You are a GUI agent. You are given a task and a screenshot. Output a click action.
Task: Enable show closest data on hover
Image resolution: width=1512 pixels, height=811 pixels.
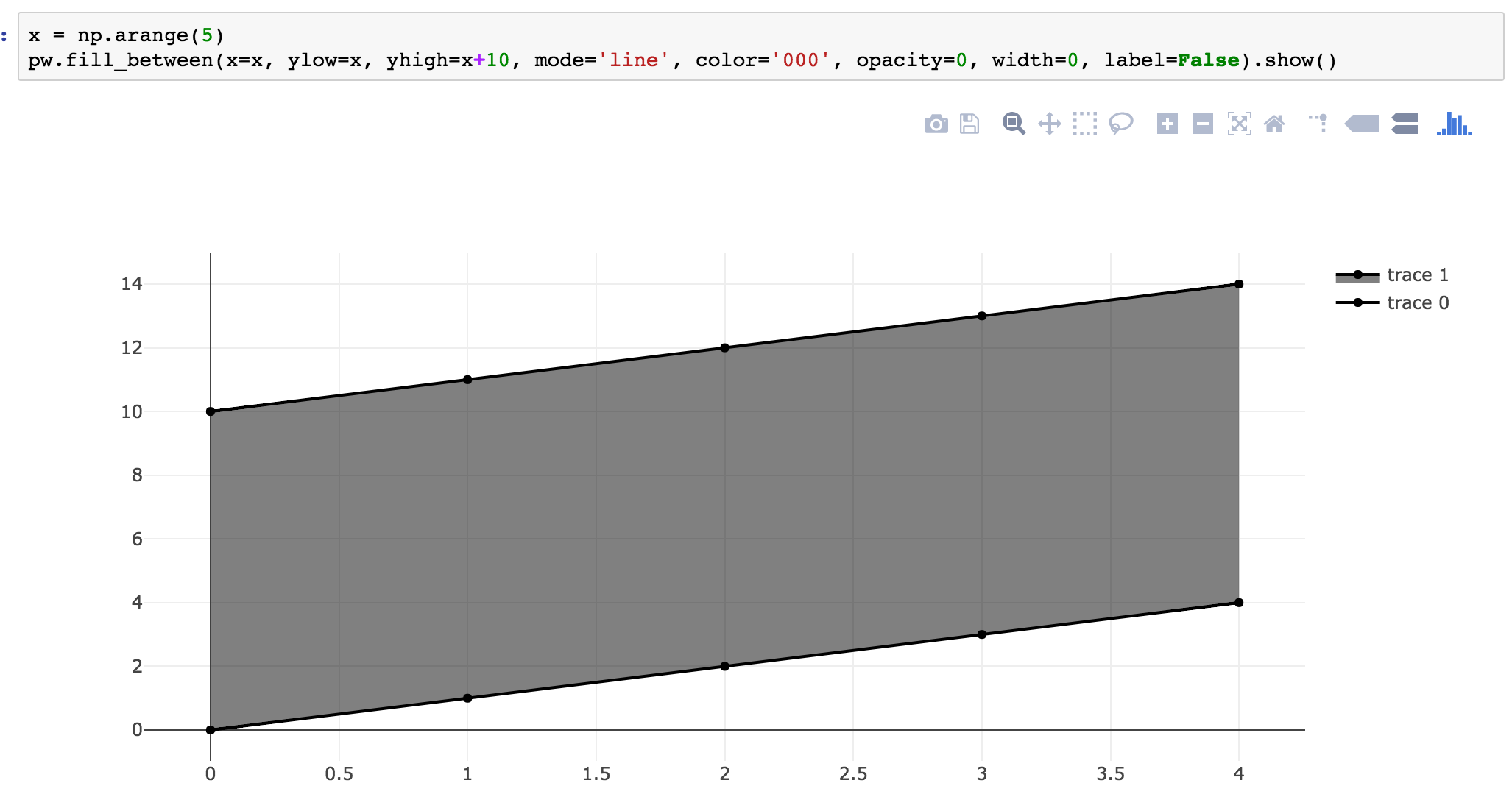pos(1362,124)
